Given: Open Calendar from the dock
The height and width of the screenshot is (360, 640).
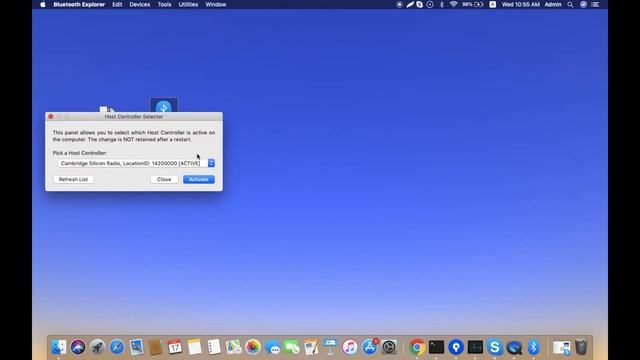Looking at the screenshot, I should [x=175, y=347].
